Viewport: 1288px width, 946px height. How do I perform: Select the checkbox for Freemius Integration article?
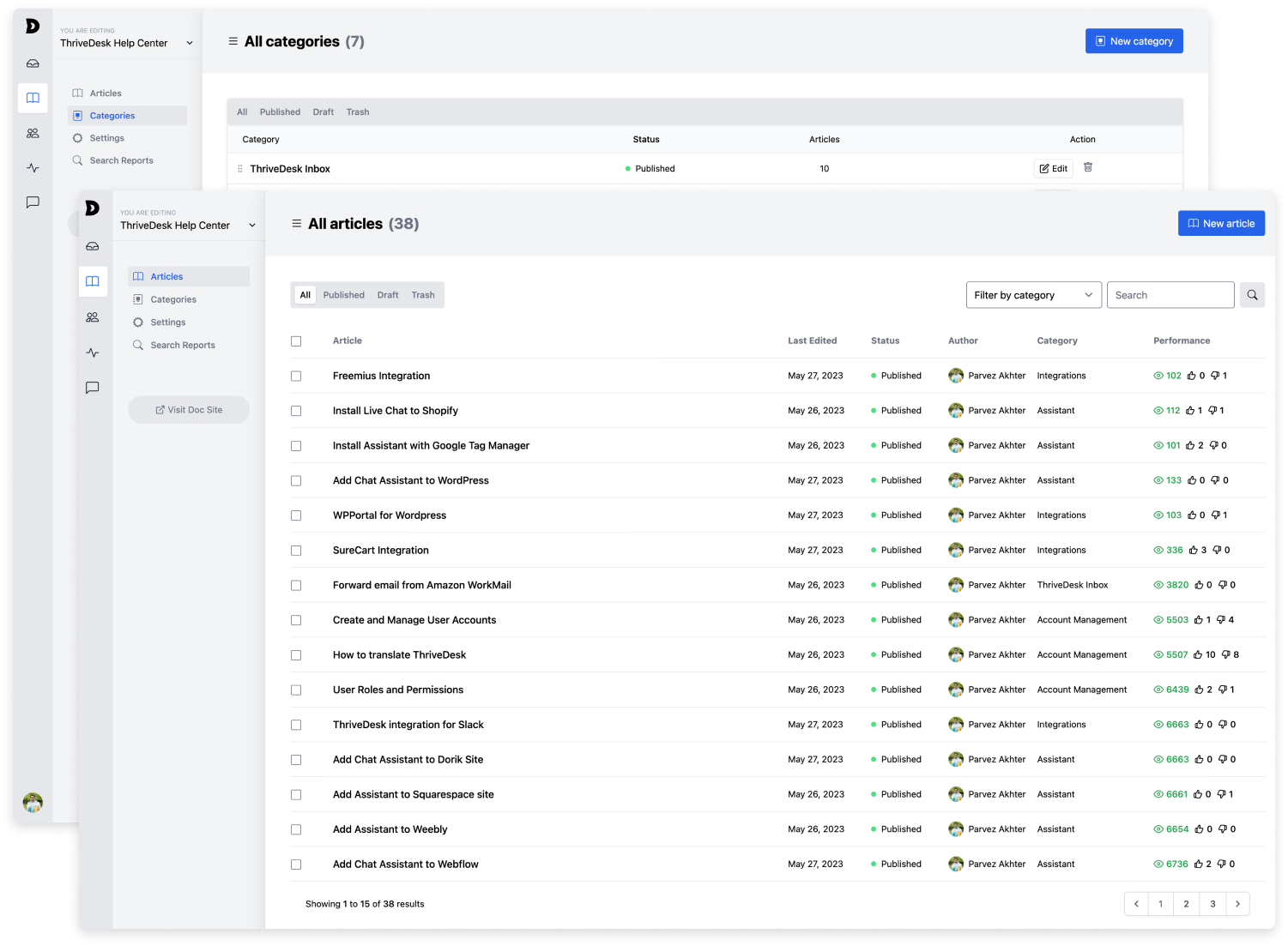(296, 376)
